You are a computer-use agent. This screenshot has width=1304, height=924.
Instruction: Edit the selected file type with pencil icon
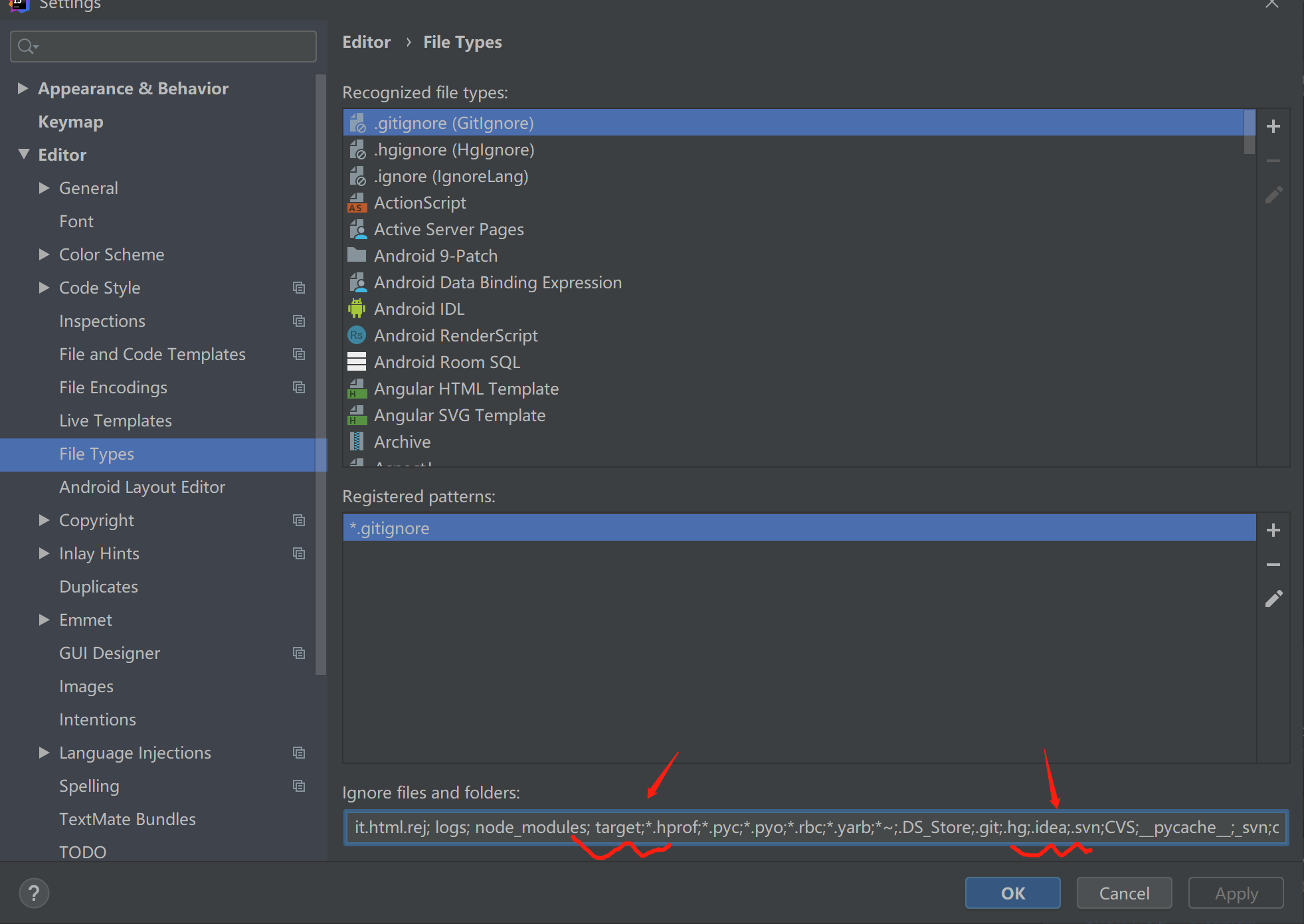pyautogui.click(x=1273, y=195)
